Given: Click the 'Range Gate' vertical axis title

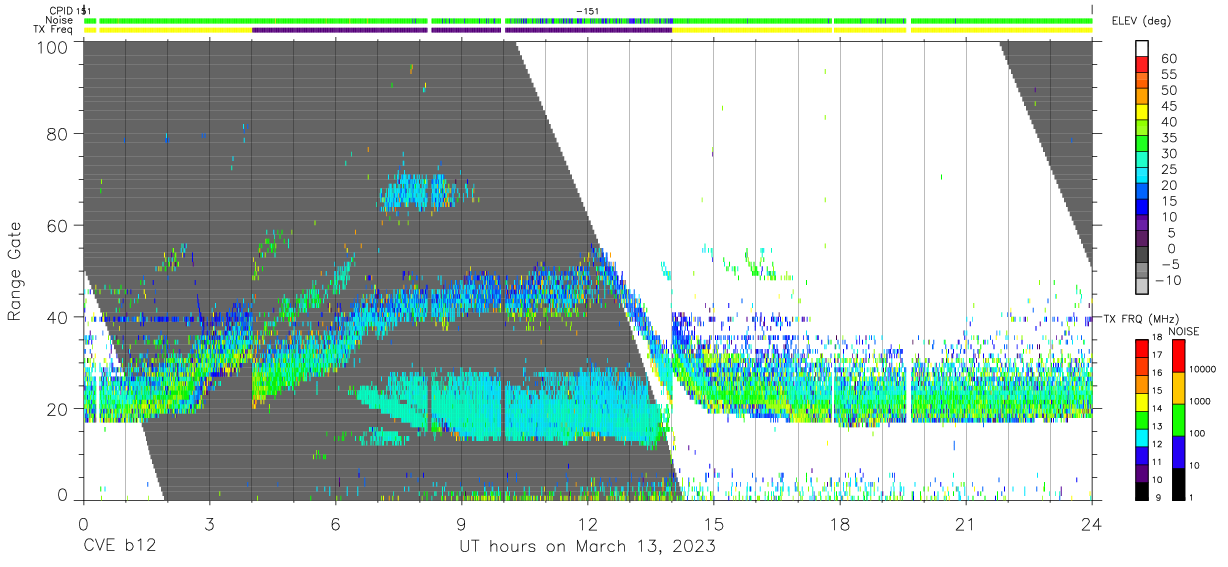Looking at the screenshot, I should tap(15, 272).
